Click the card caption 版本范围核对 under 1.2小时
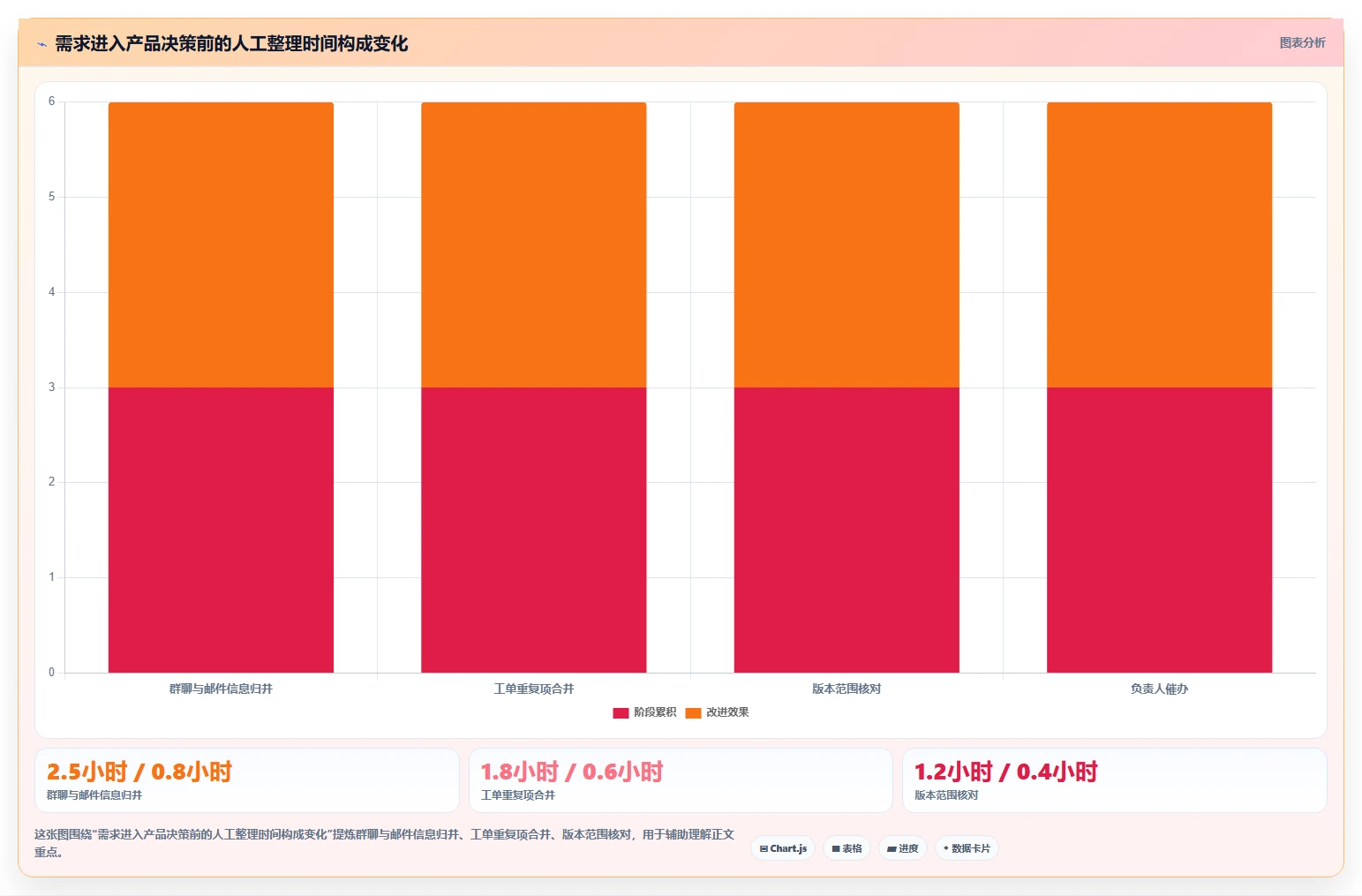This screenshot has width=1362, height=896. click(946, 795)
